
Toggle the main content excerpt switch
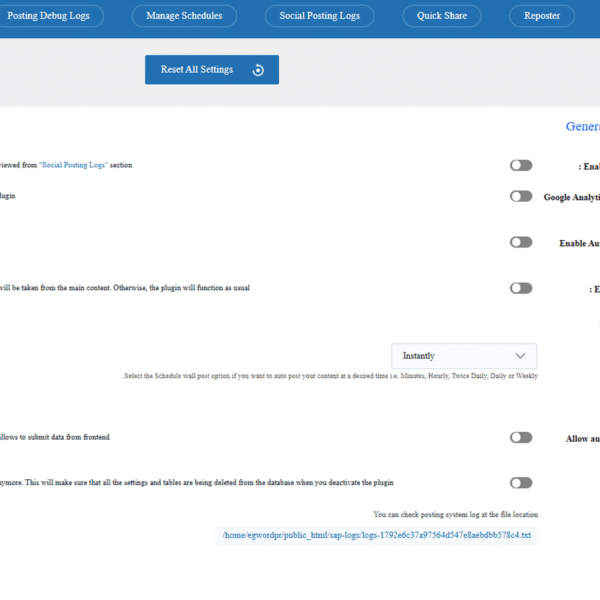521,288
